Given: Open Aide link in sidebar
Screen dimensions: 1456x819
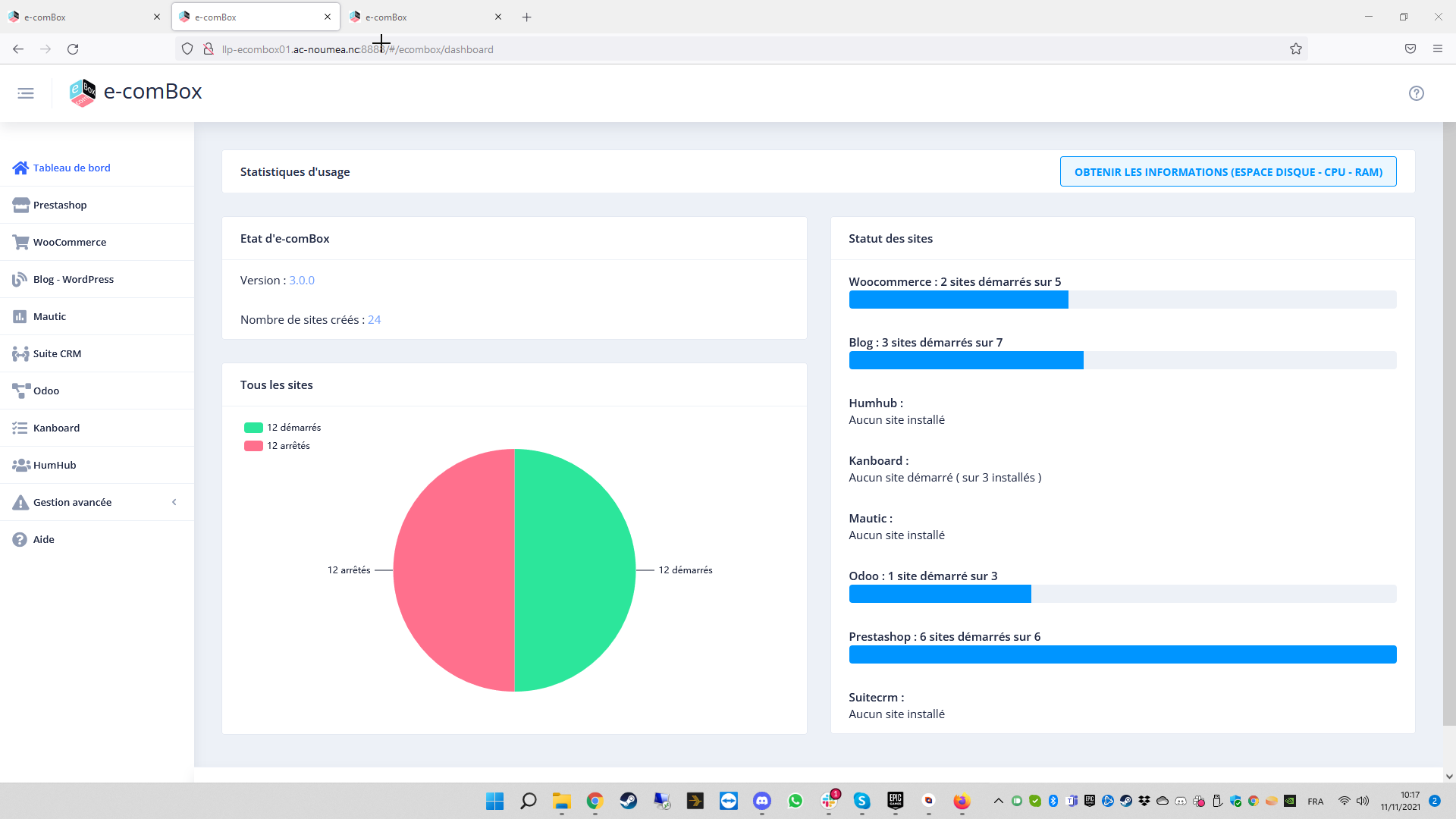Looking at the screenshot, I should (x=43, y=539).
